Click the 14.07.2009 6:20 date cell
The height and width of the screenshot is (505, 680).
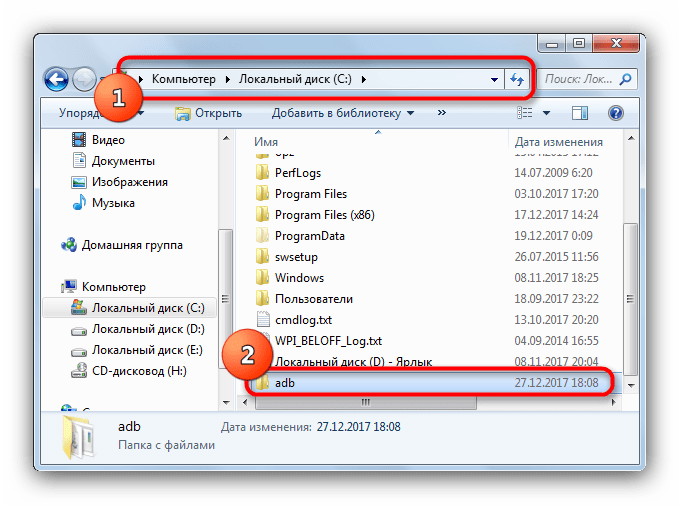click(553, 173)
